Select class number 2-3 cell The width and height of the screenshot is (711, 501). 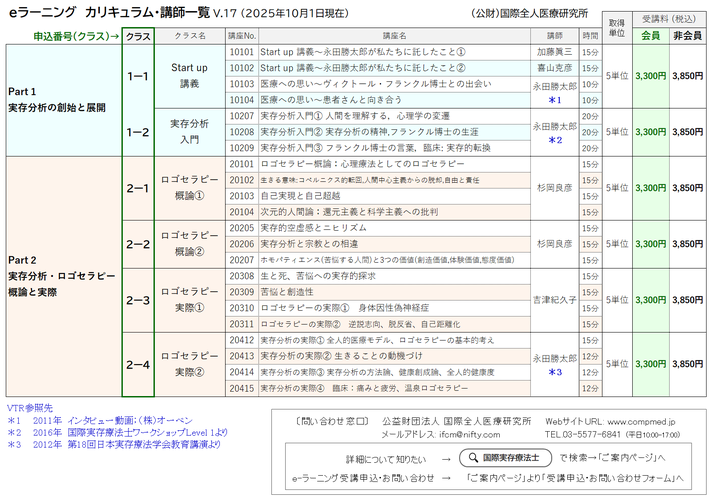click(x=138, y=300)
